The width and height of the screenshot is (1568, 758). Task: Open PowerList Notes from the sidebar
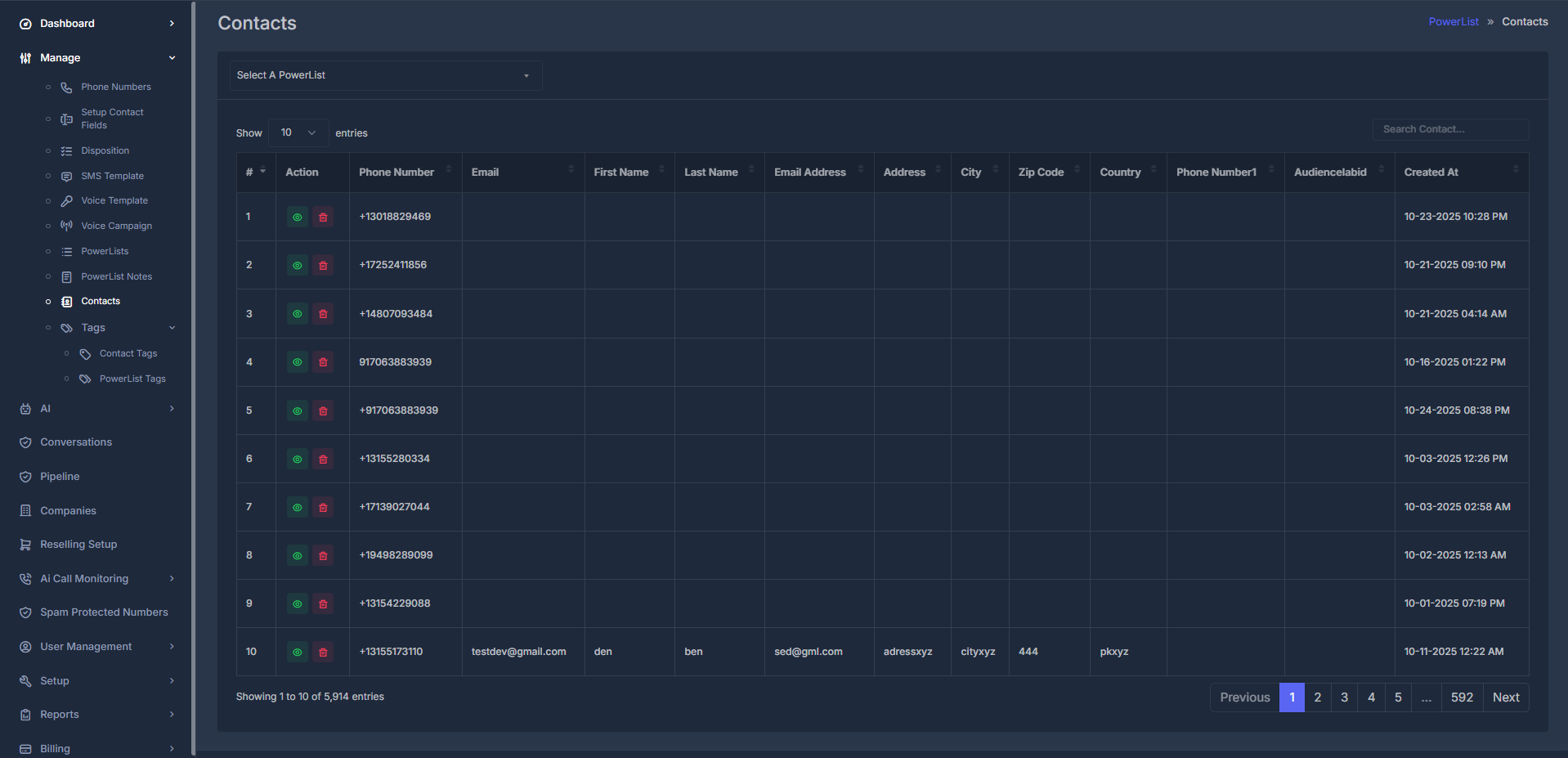tap(117, 276)
